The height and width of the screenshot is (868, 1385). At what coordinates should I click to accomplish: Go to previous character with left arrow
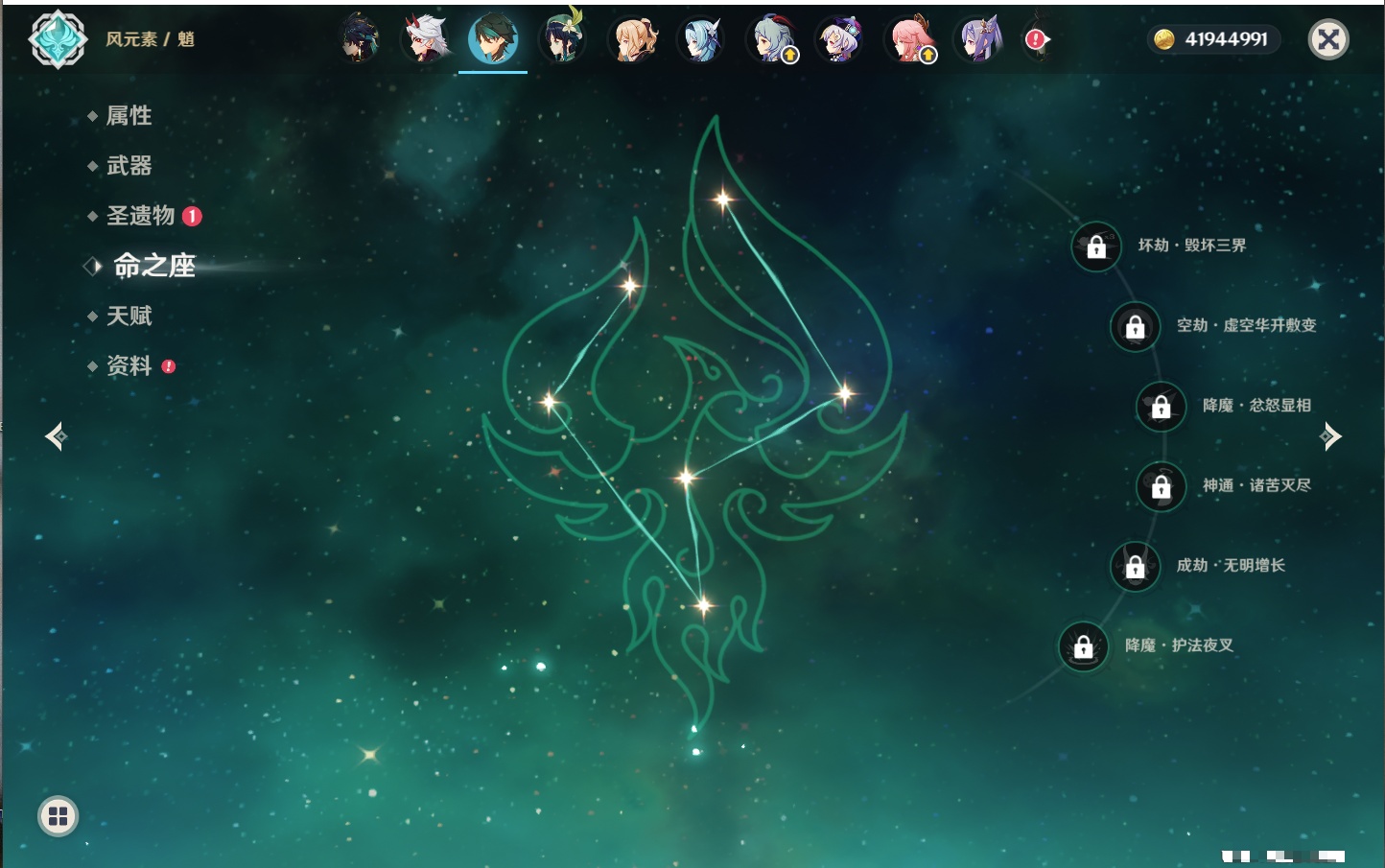coord(56,436)
